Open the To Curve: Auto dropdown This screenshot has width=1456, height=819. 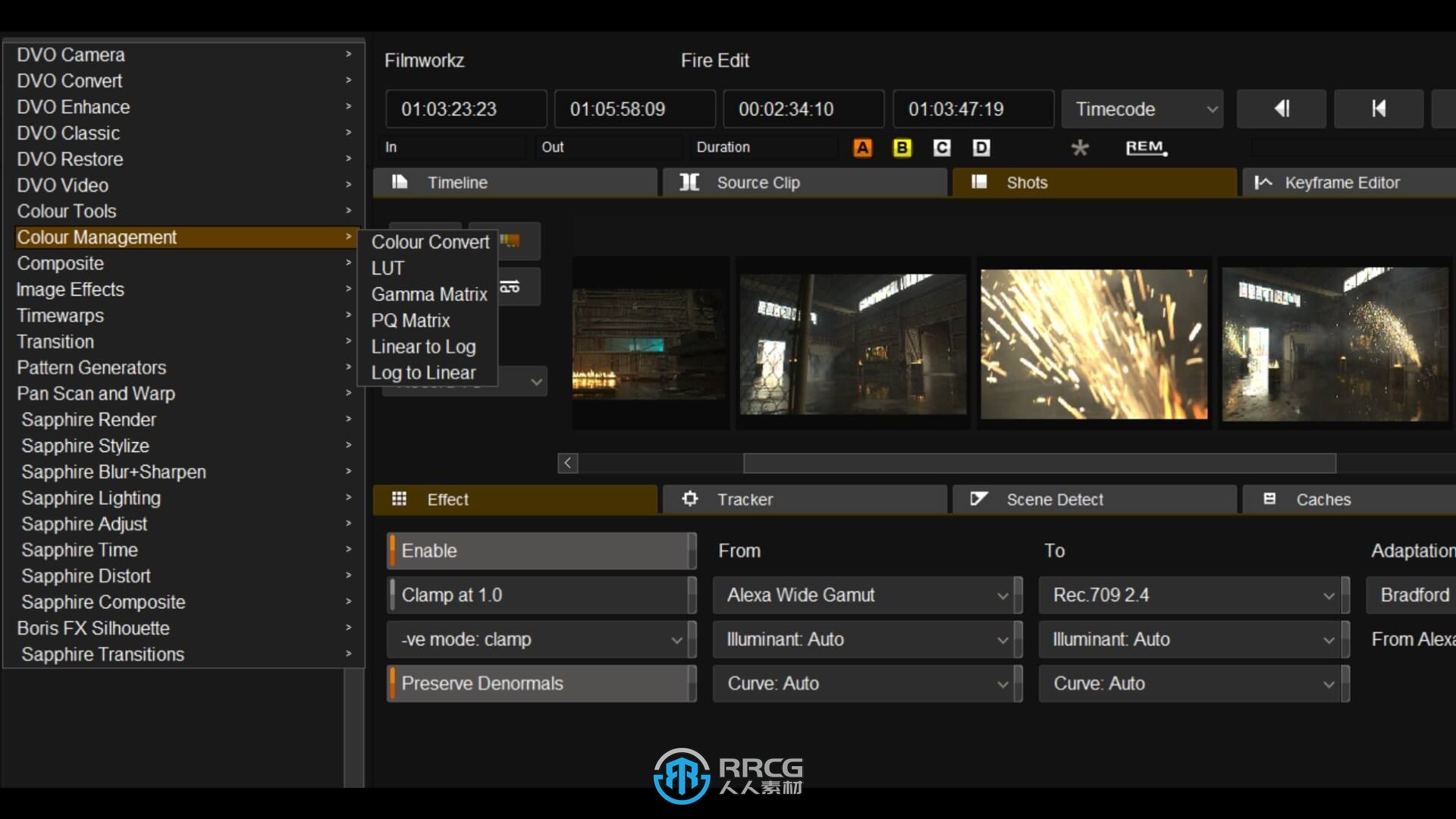(1194, 684)
